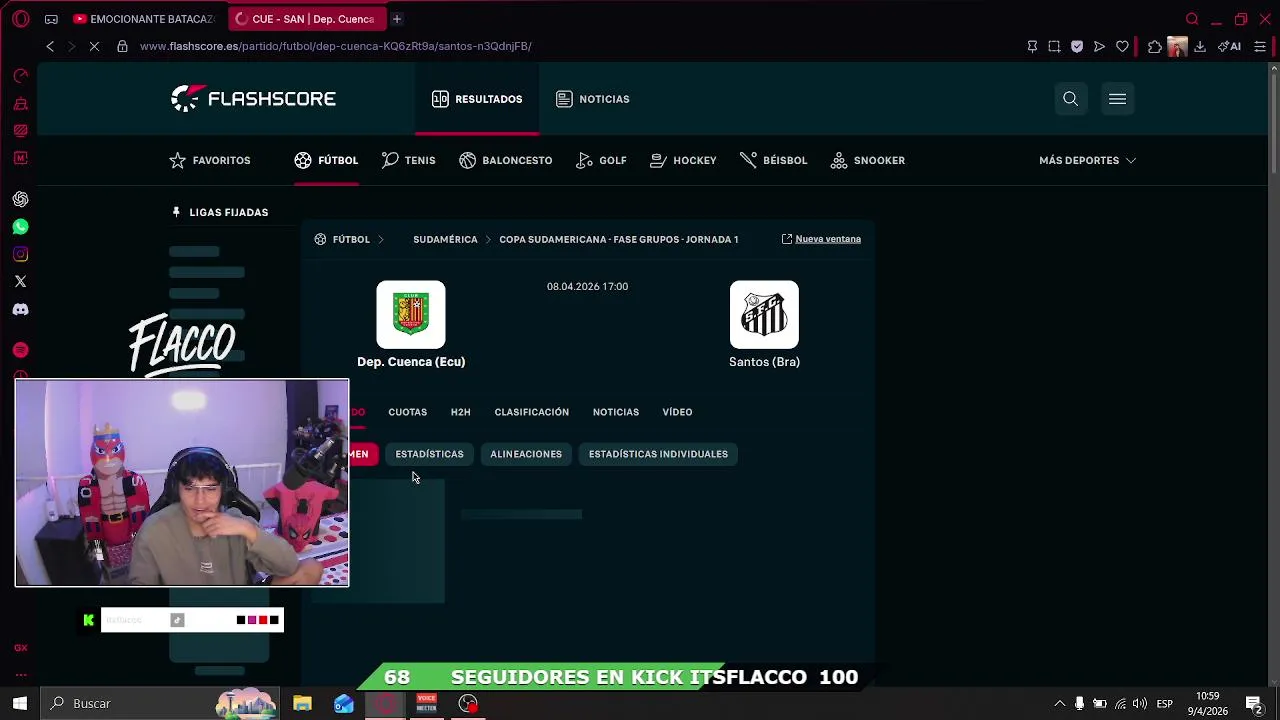
Task: Open the Noticias top section
Action: pyautogui.click(x=593, y=99)
